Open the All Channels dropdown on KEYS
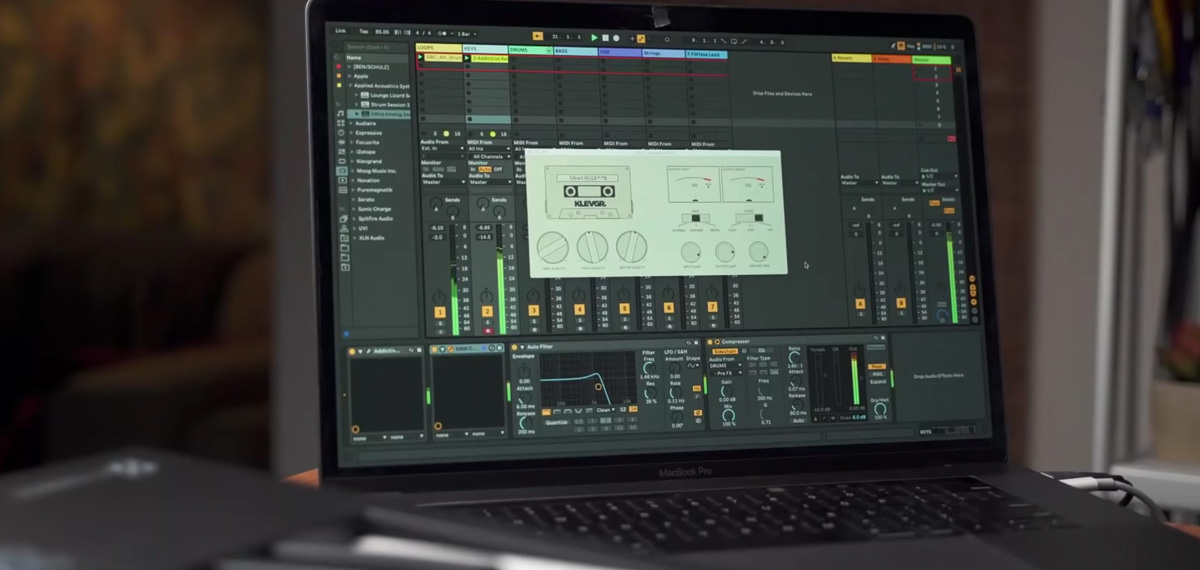 tap(490, 157)
